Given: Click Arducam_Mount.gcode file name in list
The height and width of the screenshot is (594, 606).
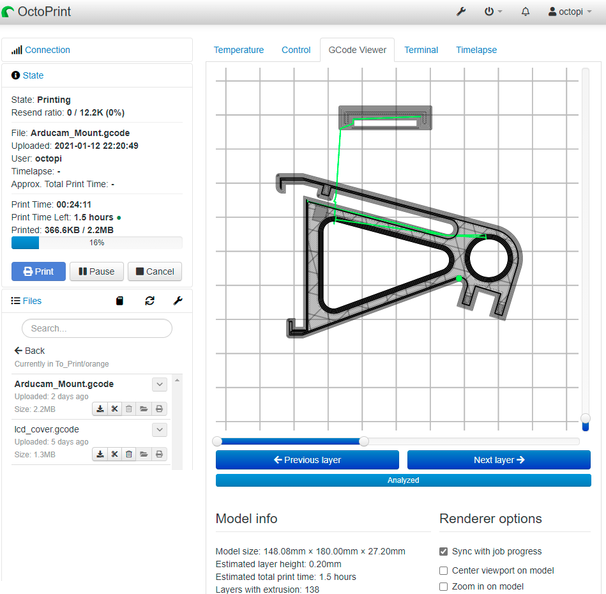Looking at the screenshot, I should [64, 384].
